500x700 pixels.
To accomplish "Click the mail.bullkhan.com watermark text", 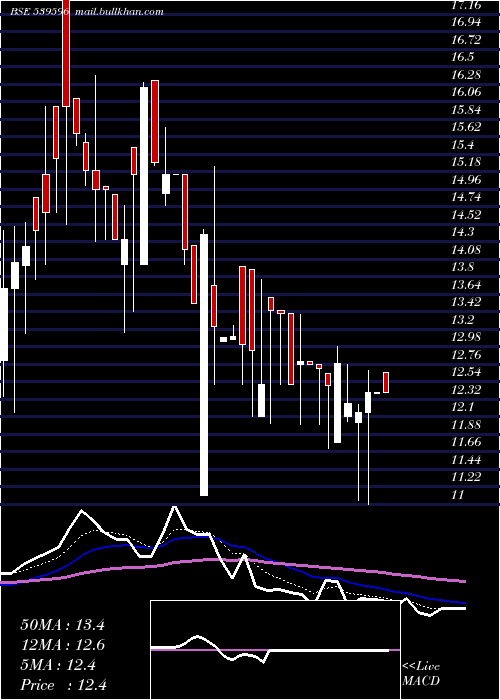I will [x=119, y=12].
